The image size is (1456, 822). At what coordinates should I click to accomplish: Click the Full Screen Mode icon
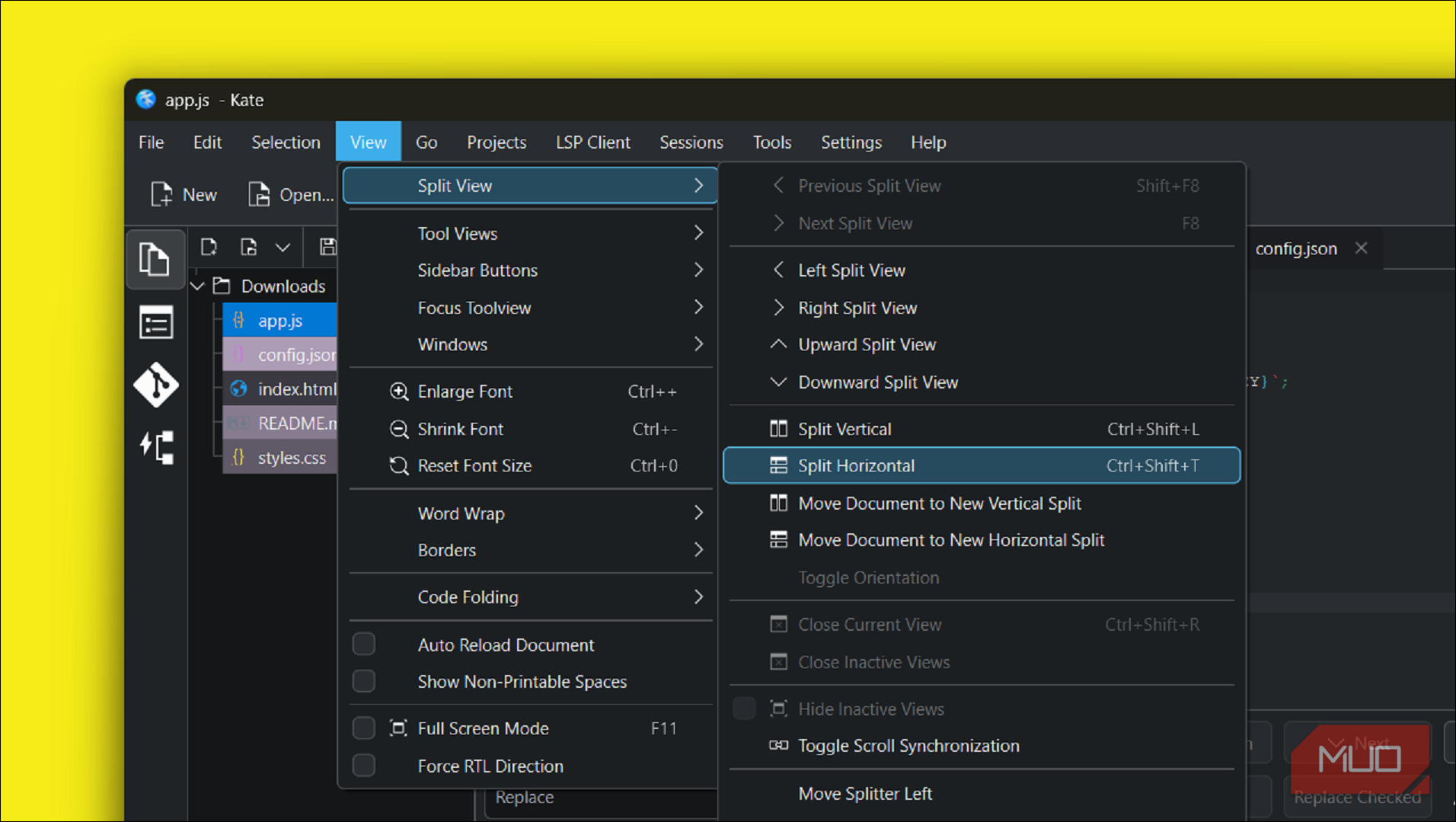[398, 728]
